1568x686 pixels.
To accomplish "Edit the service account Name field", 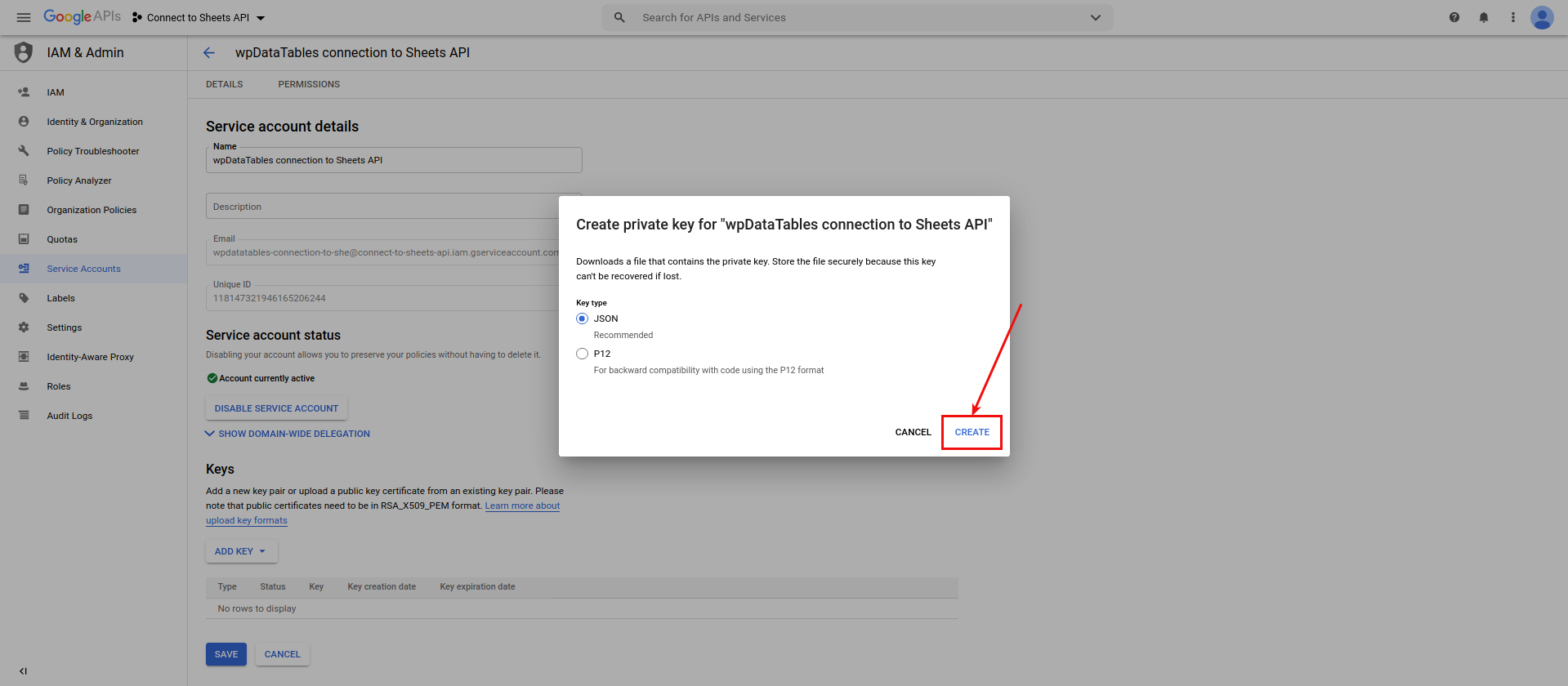I will point(394,160).
